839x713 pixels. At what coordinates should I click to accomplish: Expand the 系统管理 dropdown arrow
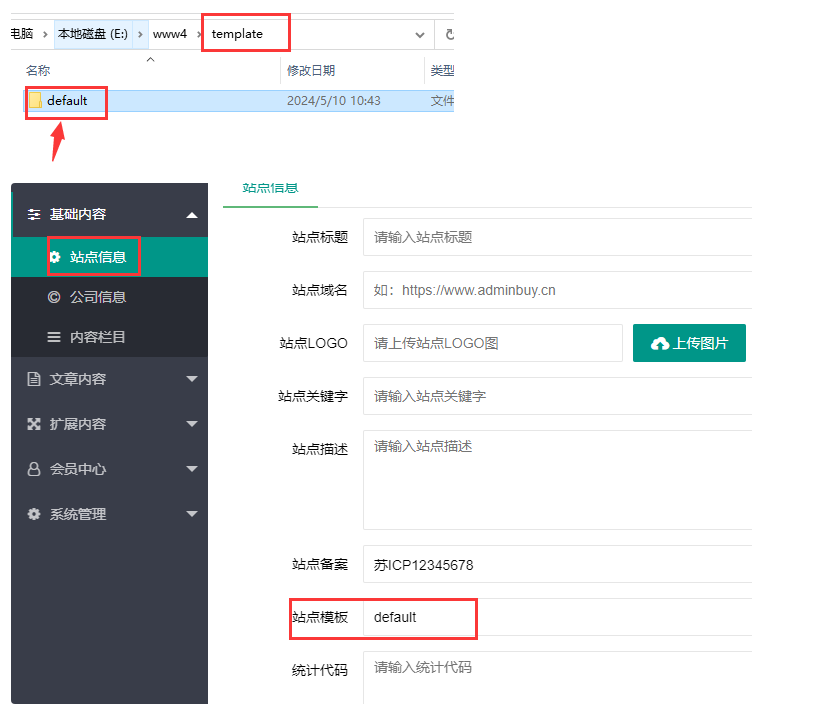coord(192,514)
